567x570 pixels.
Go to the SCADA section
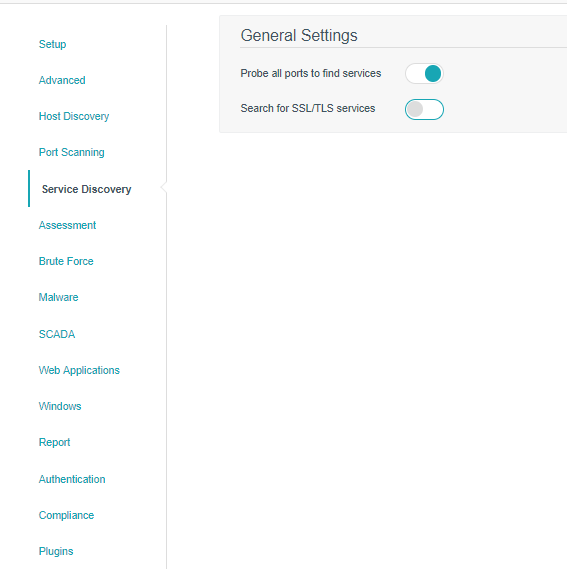(x=57, y=334)
